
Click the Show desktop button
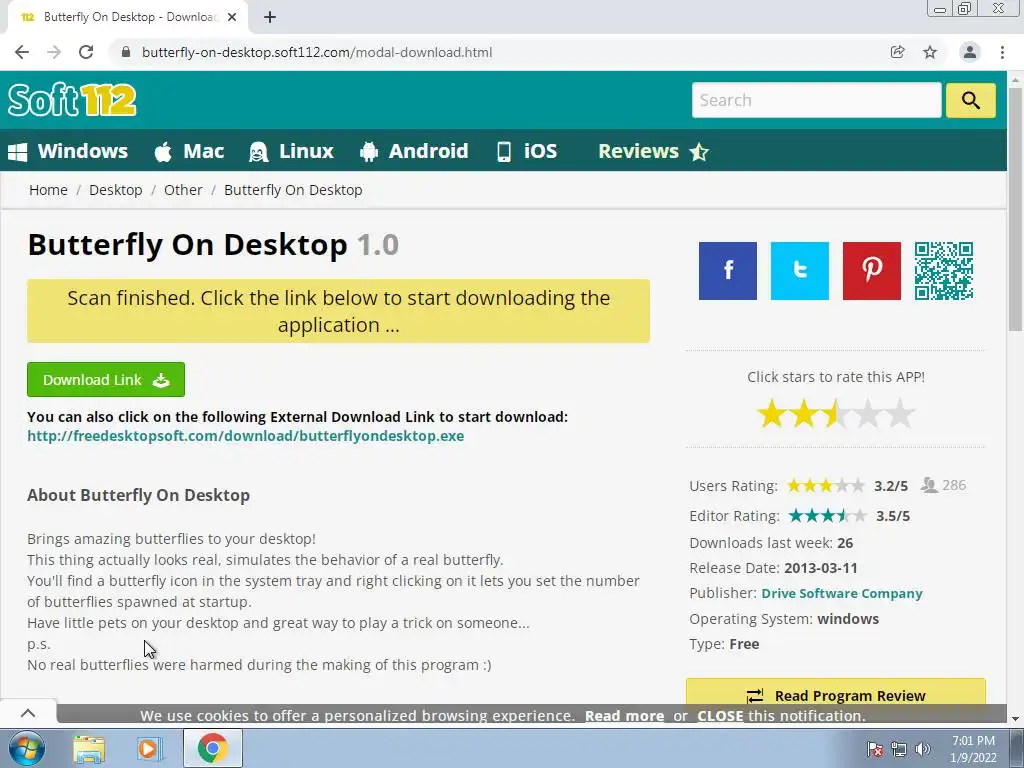click(1017, 748)
